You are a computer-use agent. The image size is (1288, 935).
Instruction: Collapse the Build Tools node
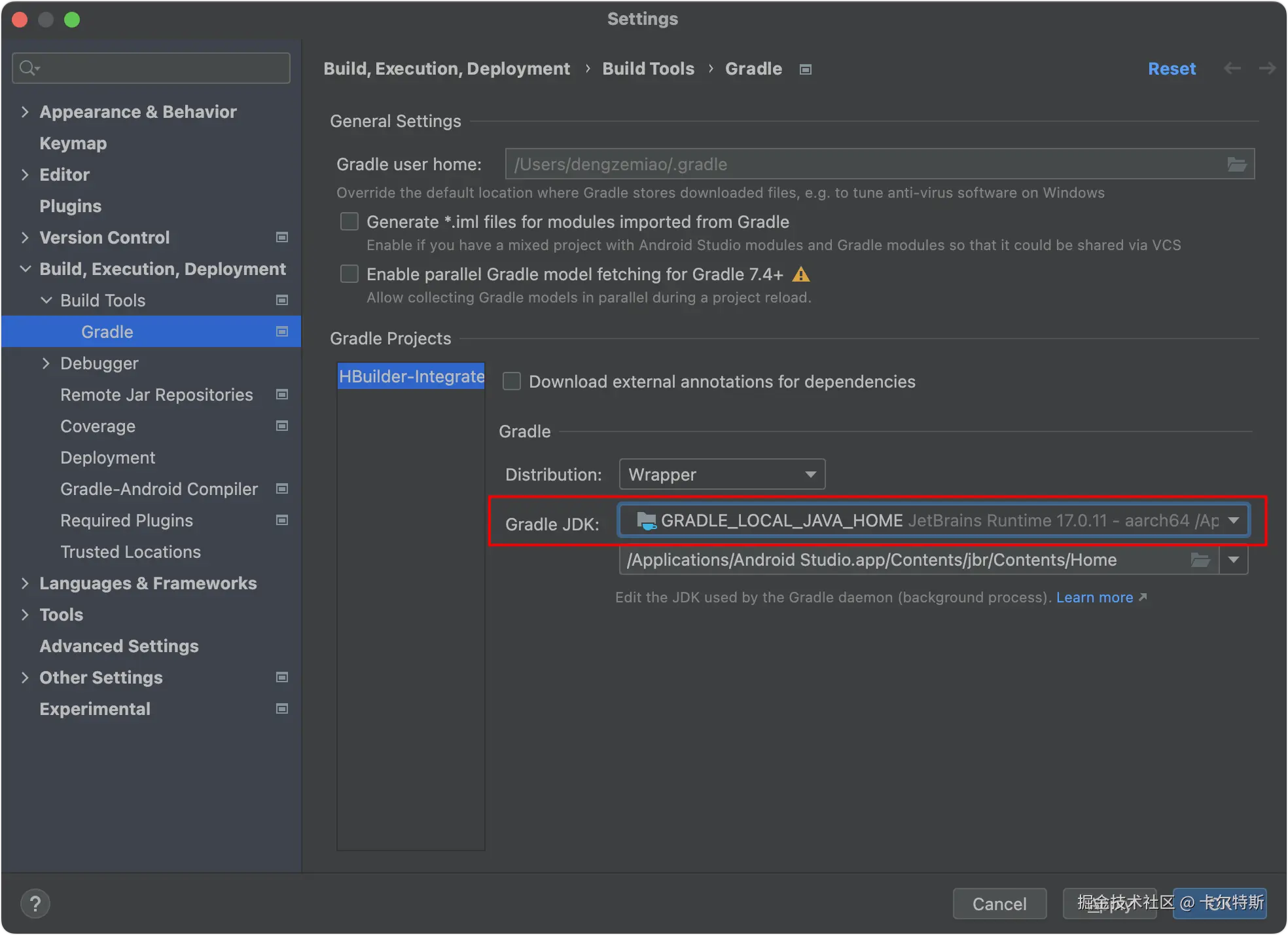click(x=46, y=301)
